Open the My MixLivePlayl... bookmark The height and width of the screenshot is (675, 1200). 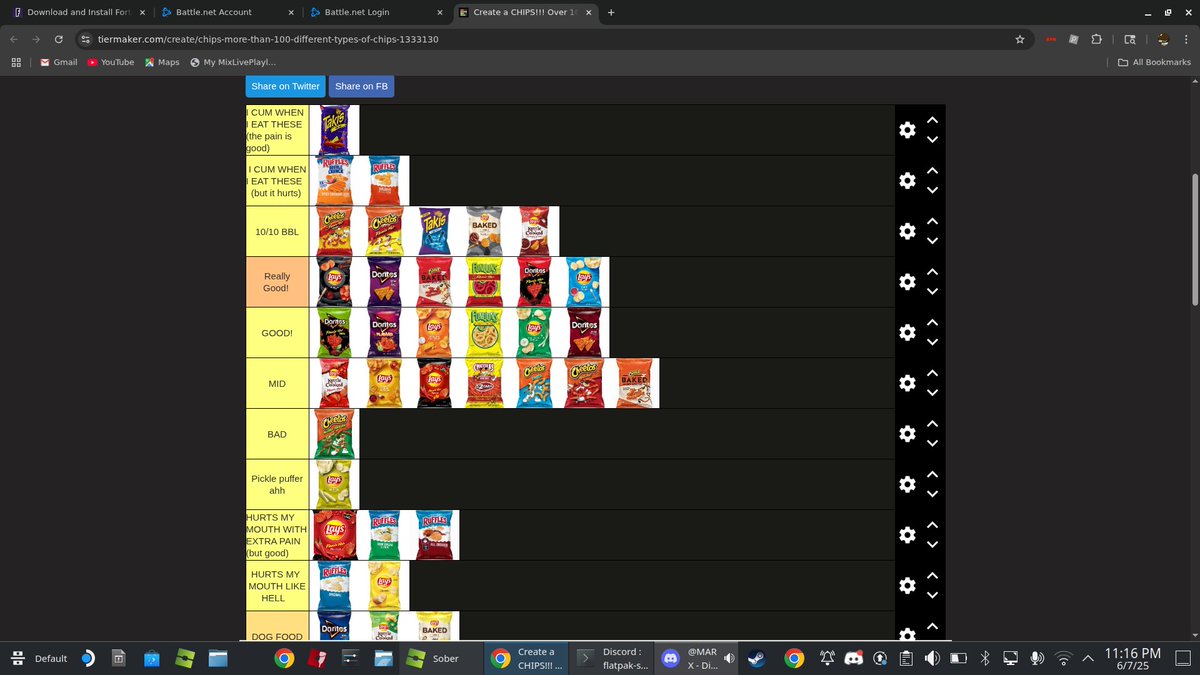click(233, 62)
